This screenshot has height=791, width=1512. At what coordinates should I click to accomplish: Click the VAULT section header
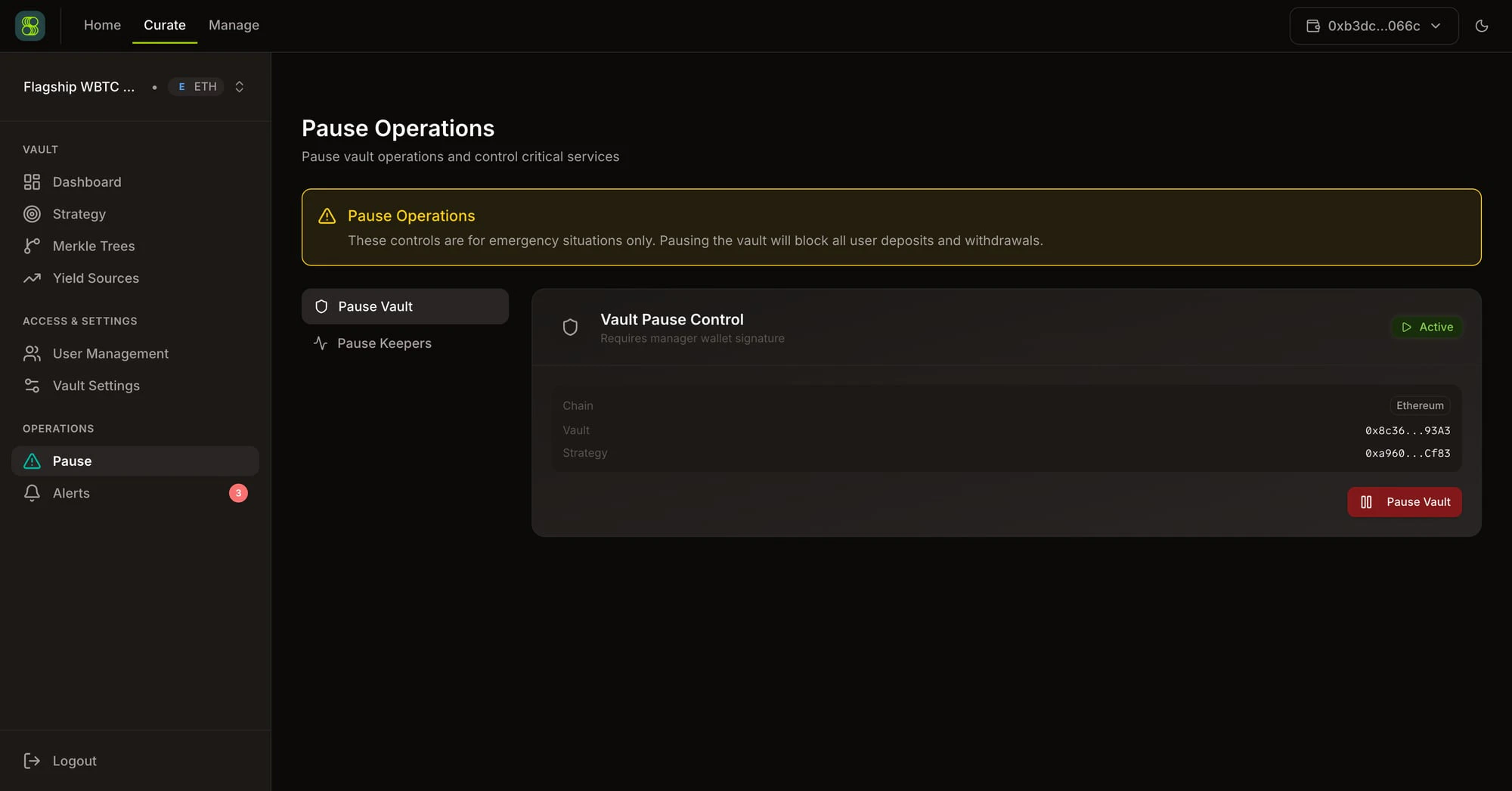coord(40,149)
